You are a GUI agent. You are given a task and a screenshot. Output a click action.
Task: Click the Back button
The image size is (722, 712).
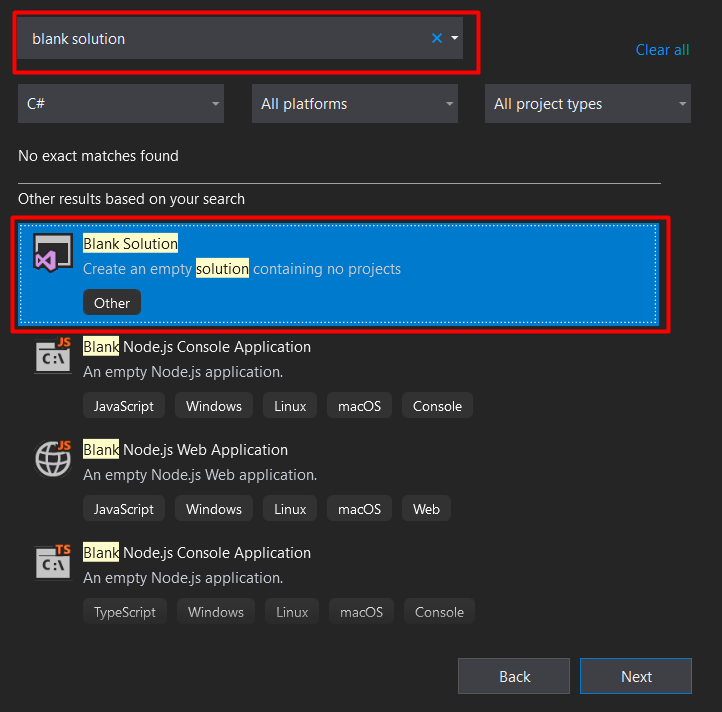[514, 676]
